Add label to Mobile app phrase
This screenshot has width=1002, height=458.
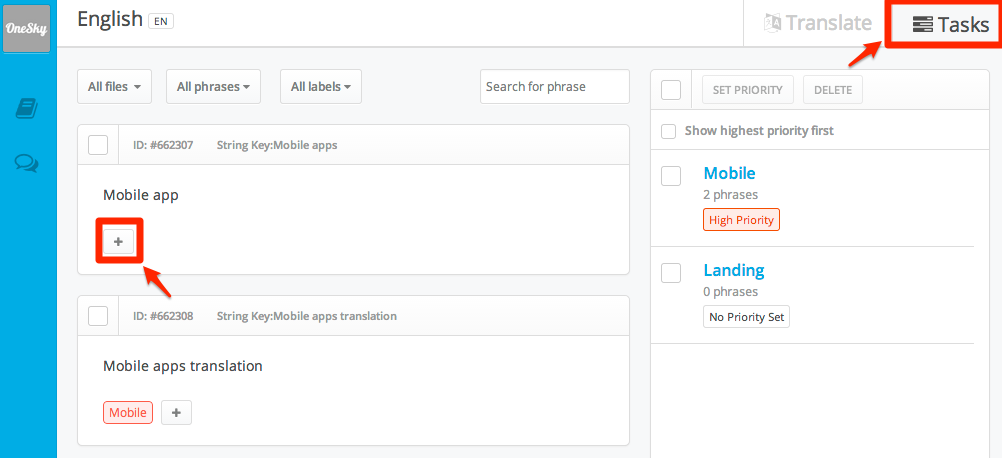click(x=119, y=241)
